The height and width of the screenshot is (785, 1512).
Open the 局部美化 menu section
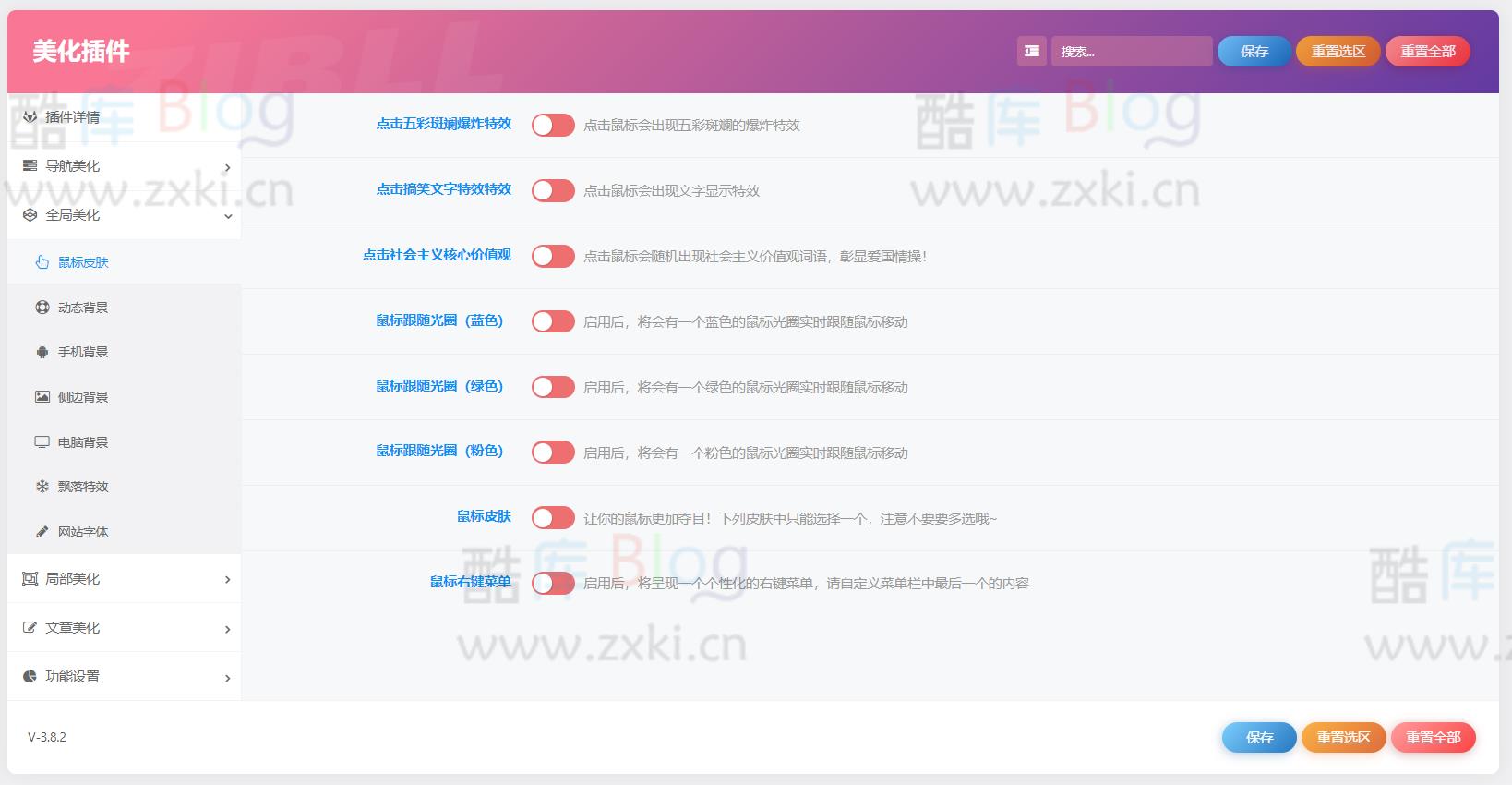[124, 579]
